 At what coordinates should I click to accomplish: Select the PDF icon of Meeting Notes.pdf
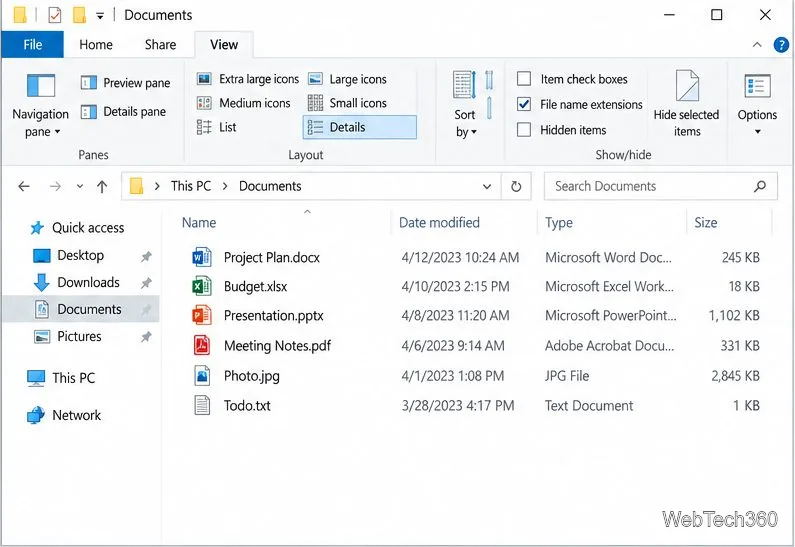tap(202, 345)
